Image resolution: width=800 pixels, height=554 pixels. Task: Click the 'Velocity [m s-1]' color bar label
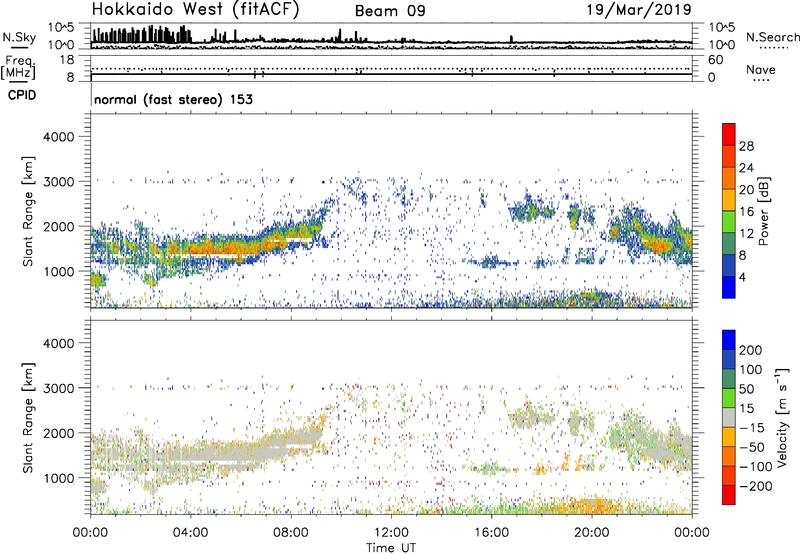[782, 417]
